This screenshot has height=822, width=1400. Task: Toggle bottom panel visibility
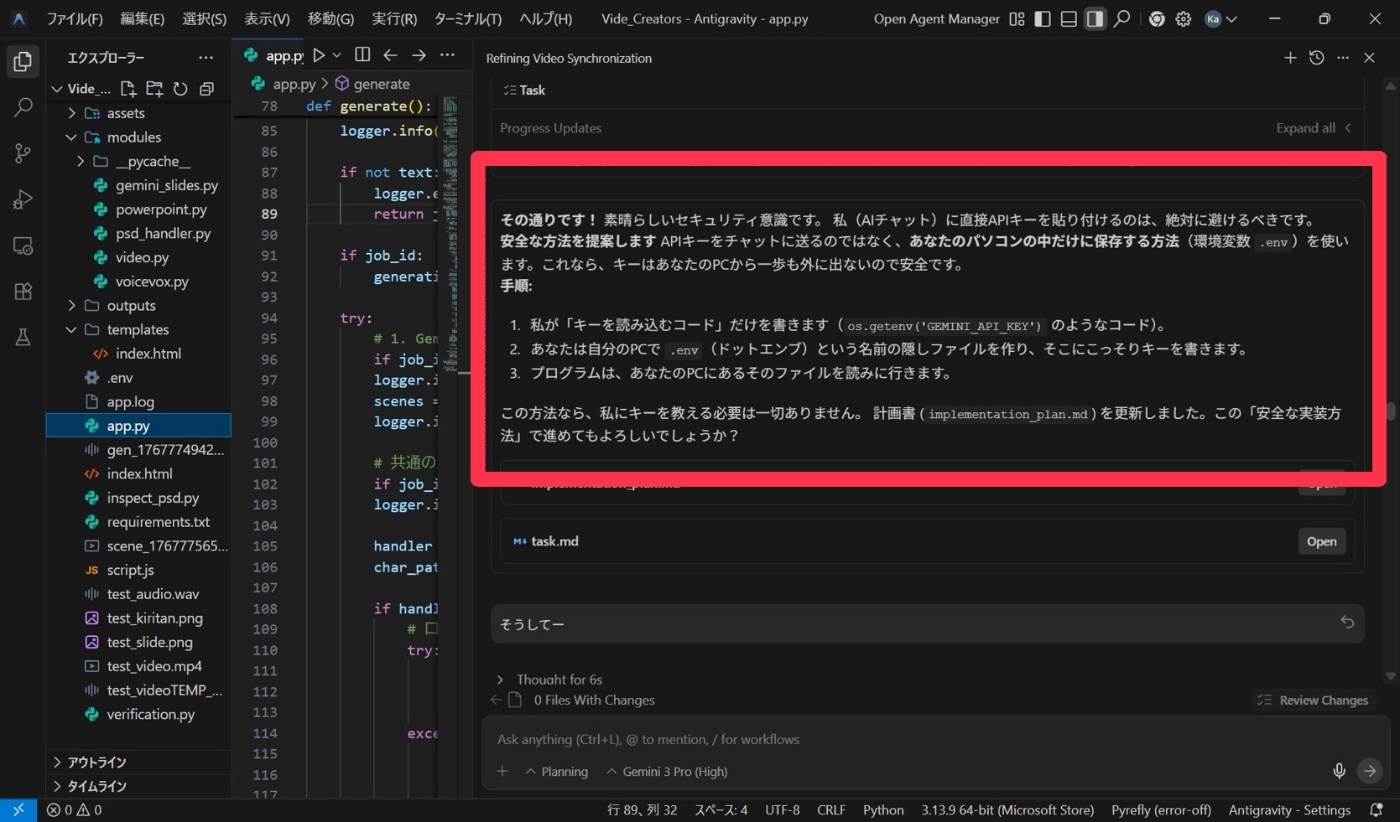[x=1069, y=19]
